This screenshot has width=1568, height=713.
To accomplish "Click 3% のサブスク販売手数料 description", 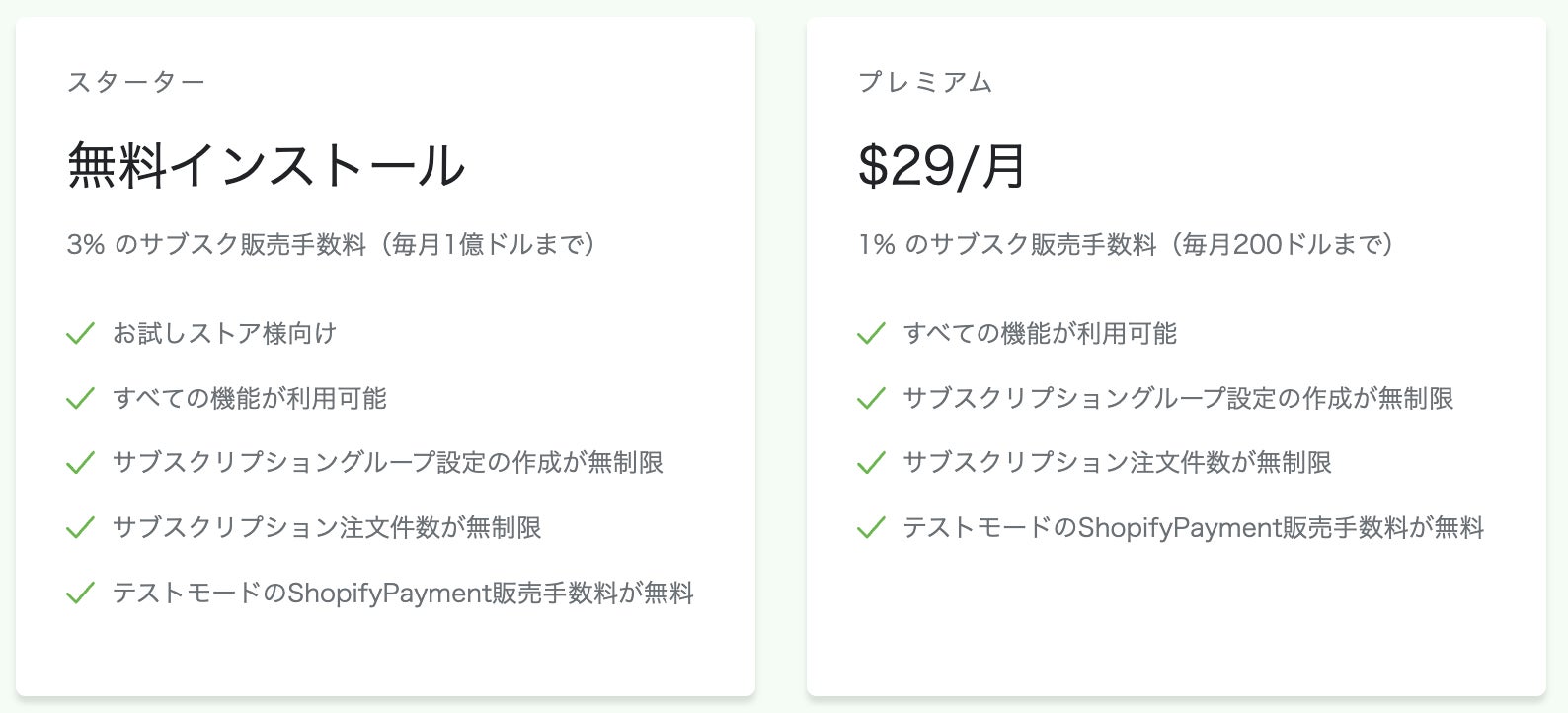I will (x=332, y=244).
